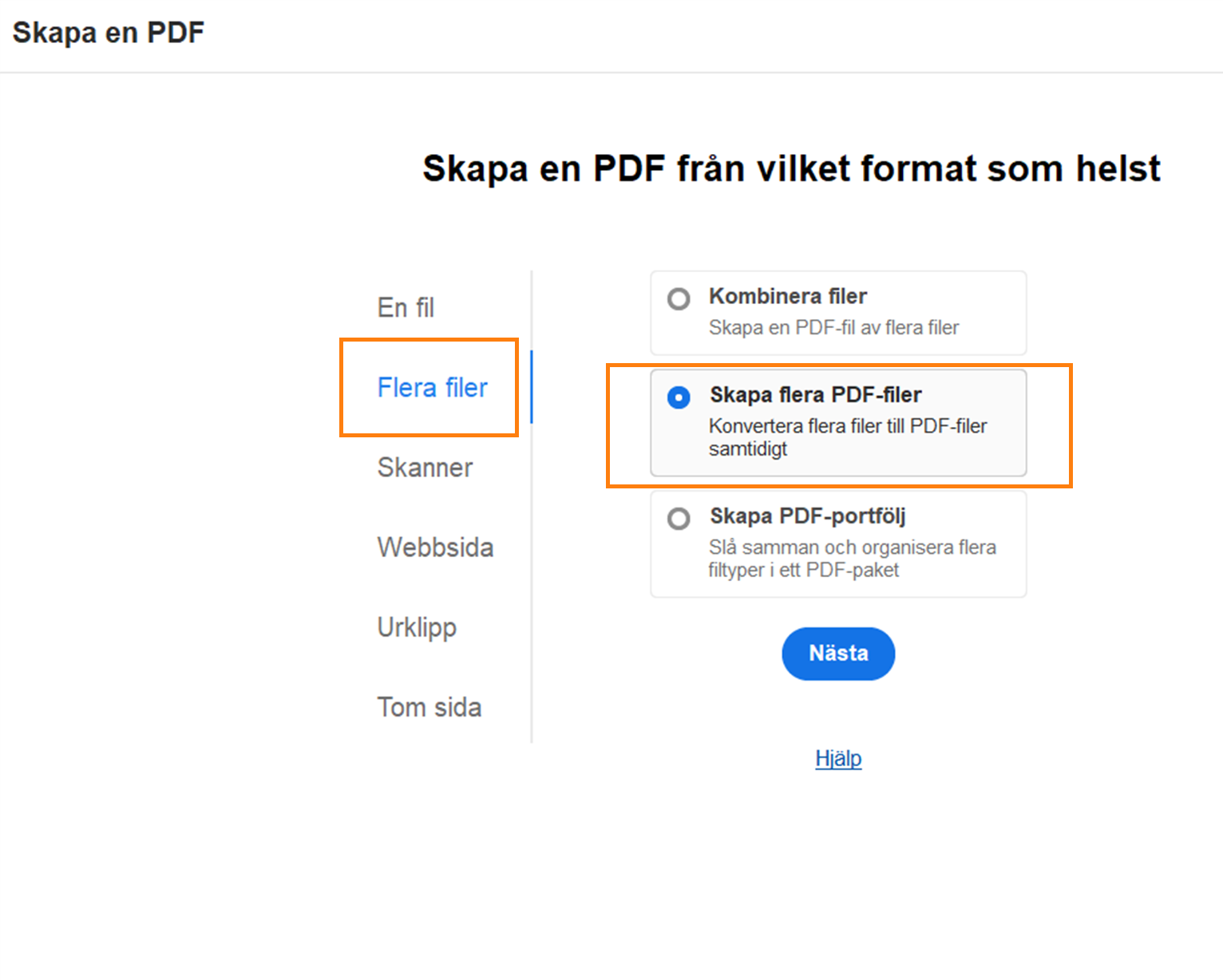Click the "Slå samman och organisera" description text
The image size is (1223, 980).
tap(852, 547)
